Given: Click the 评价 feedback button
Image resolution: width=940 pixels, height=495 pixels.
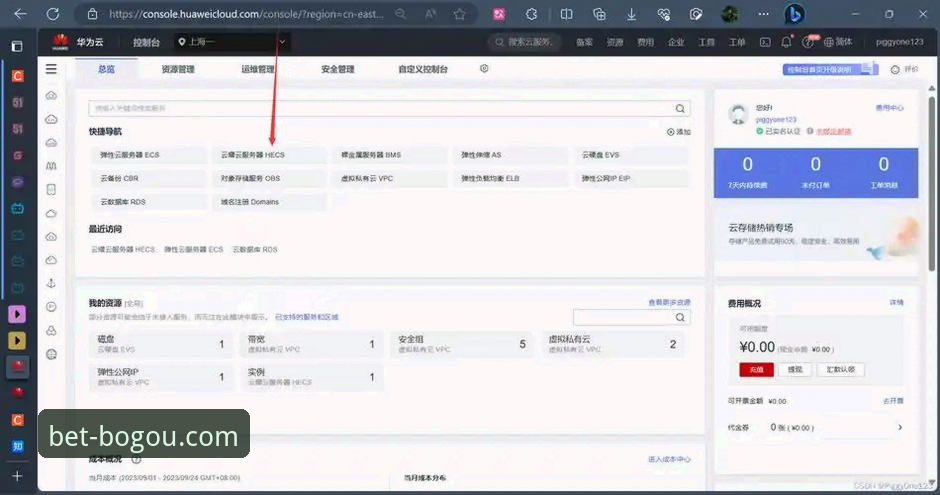Looking at the screenshot, I should [904, 70].
